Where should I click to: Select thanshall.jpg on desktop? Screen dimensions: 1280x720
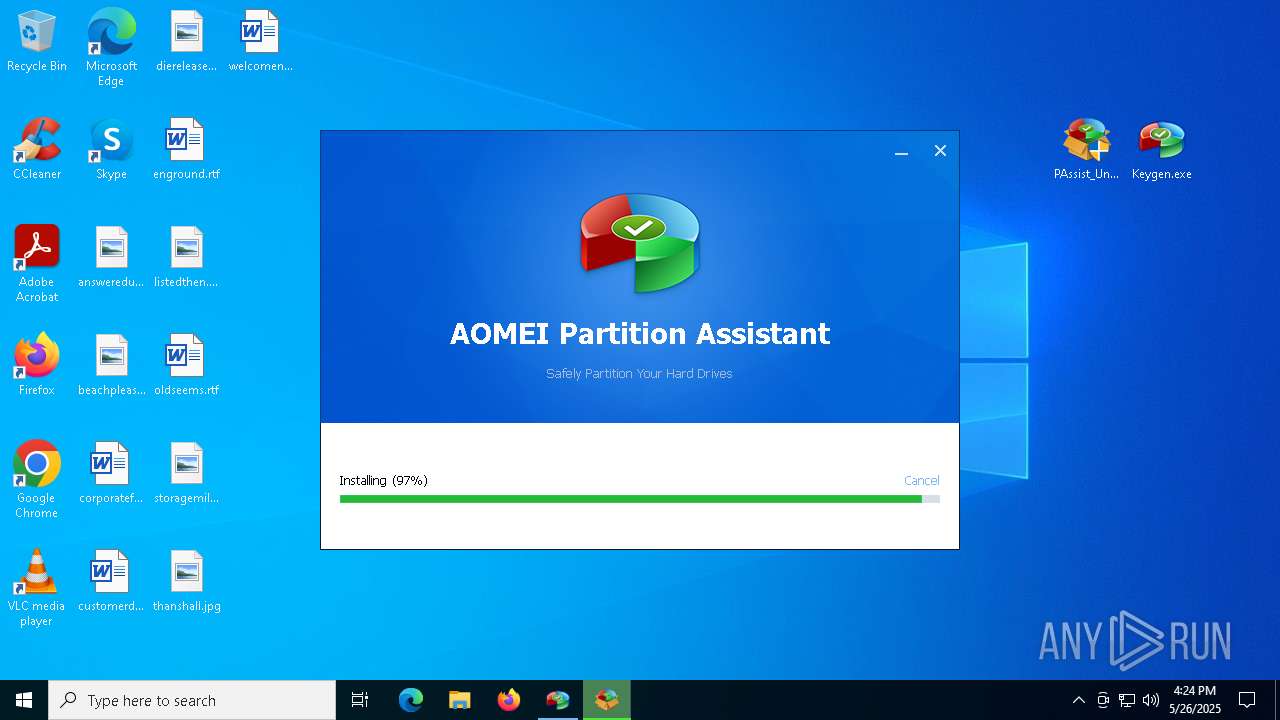pyautogui.click(x=186, y=582)
